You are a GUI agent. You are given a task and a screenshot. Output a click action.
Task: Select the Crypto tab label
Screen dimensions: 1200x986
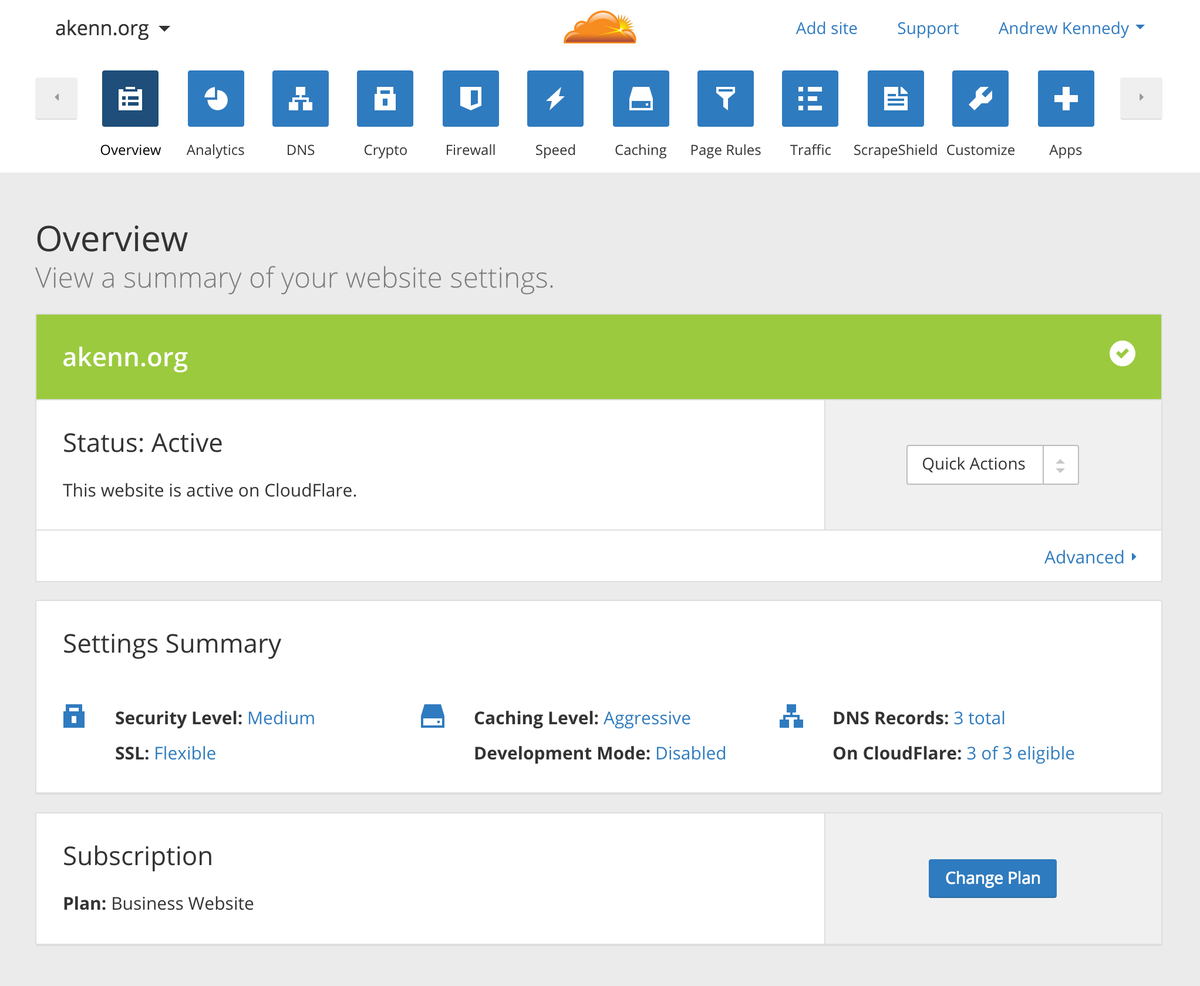click(x=385, y=150)
